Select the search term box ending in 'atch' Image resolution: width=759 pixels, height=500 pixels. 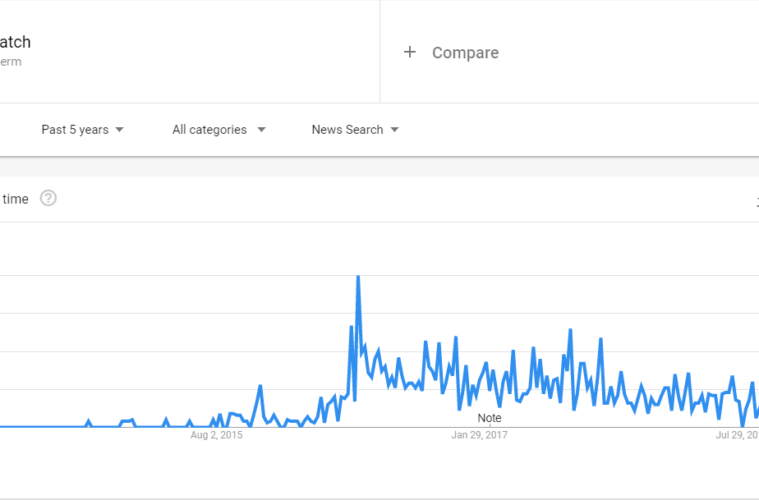click(x=189, y=51)
